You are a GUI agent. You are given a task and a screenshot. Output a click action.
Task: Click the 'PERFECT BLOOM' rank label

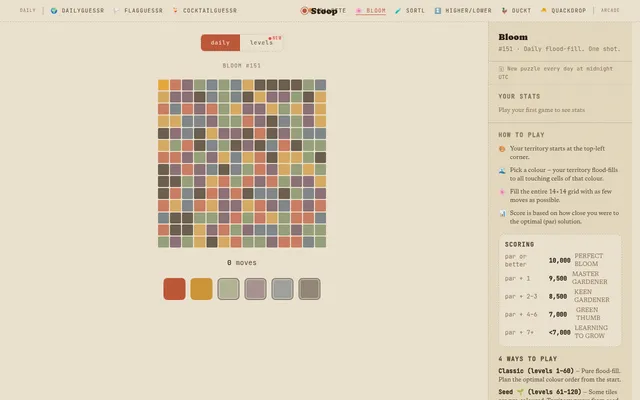pyautogui.click(x=589, y=260)
